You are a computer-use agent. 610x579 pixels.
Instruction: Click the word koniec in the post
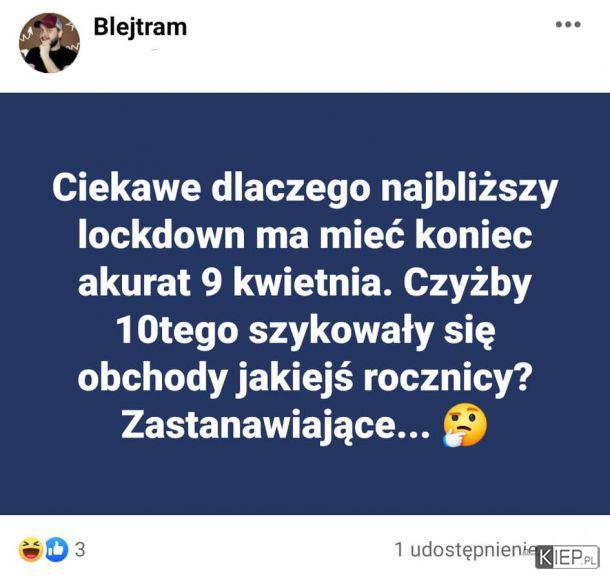click(473, 236)
